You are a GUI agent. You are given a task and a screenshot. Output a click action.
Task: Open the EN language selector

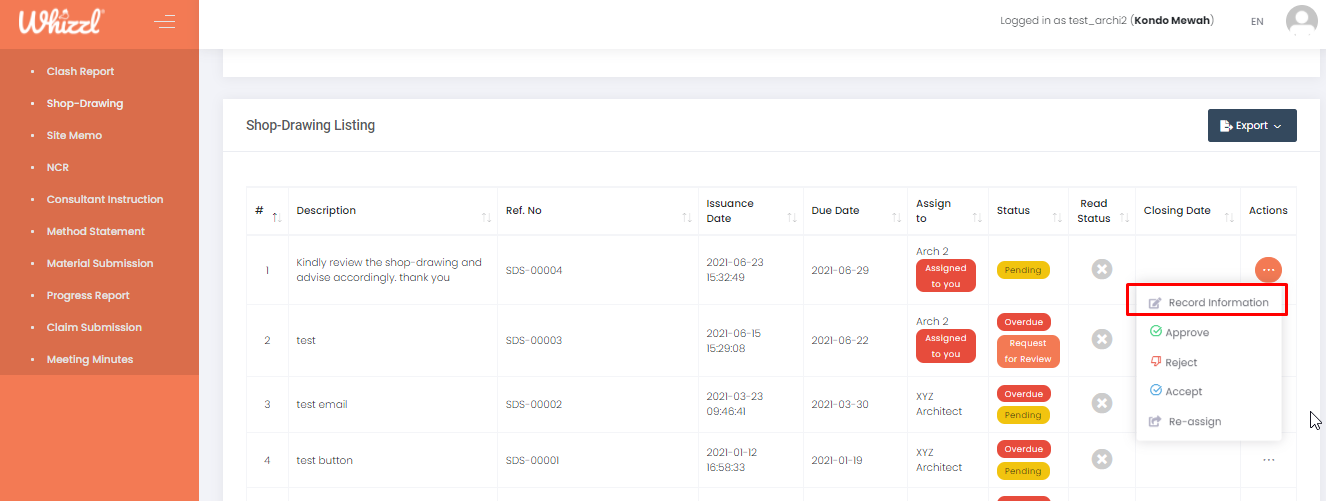point(1257,21)
